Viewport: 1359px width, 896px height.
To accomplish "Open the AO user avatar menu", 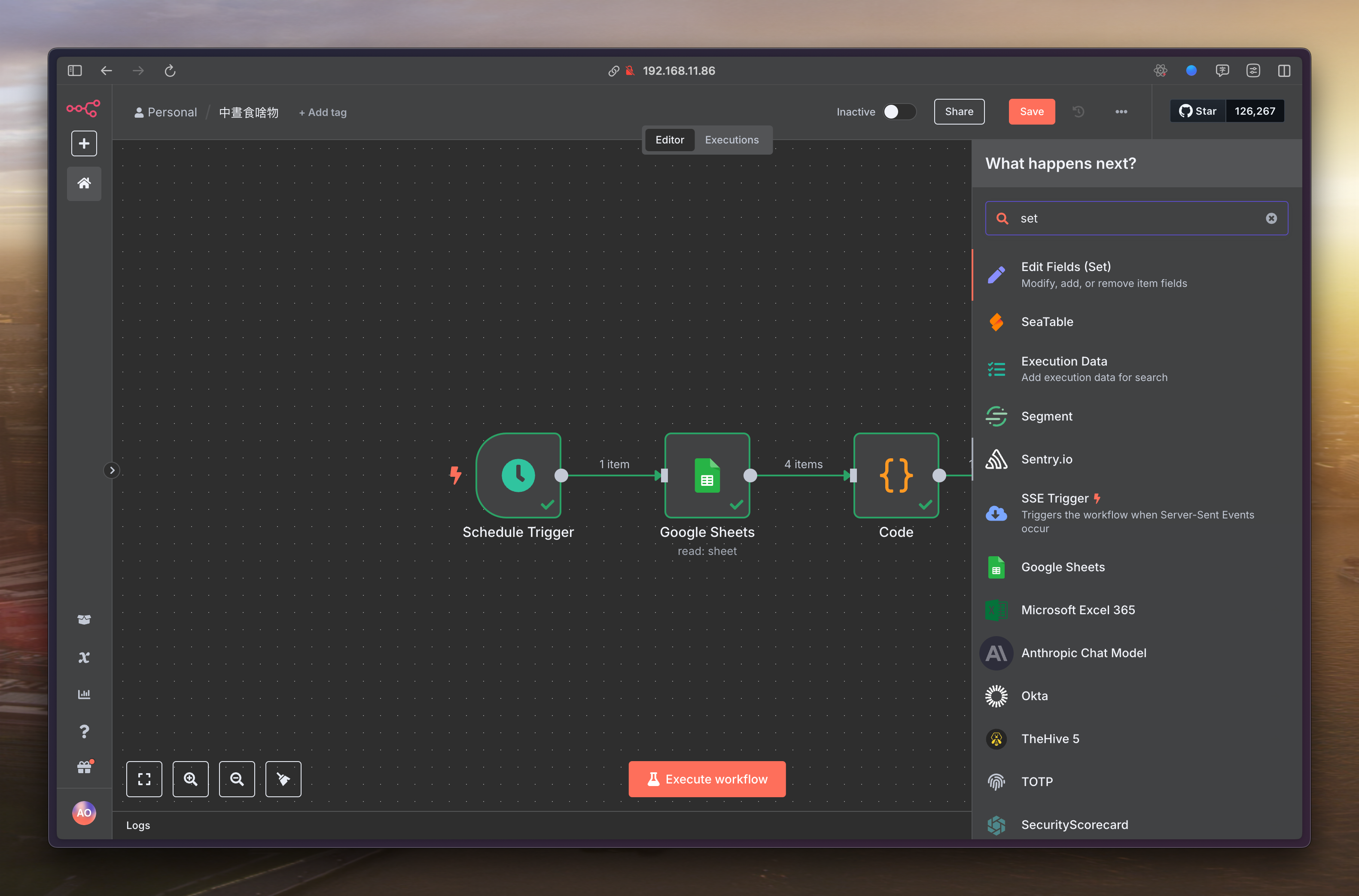I will [84, 813].
